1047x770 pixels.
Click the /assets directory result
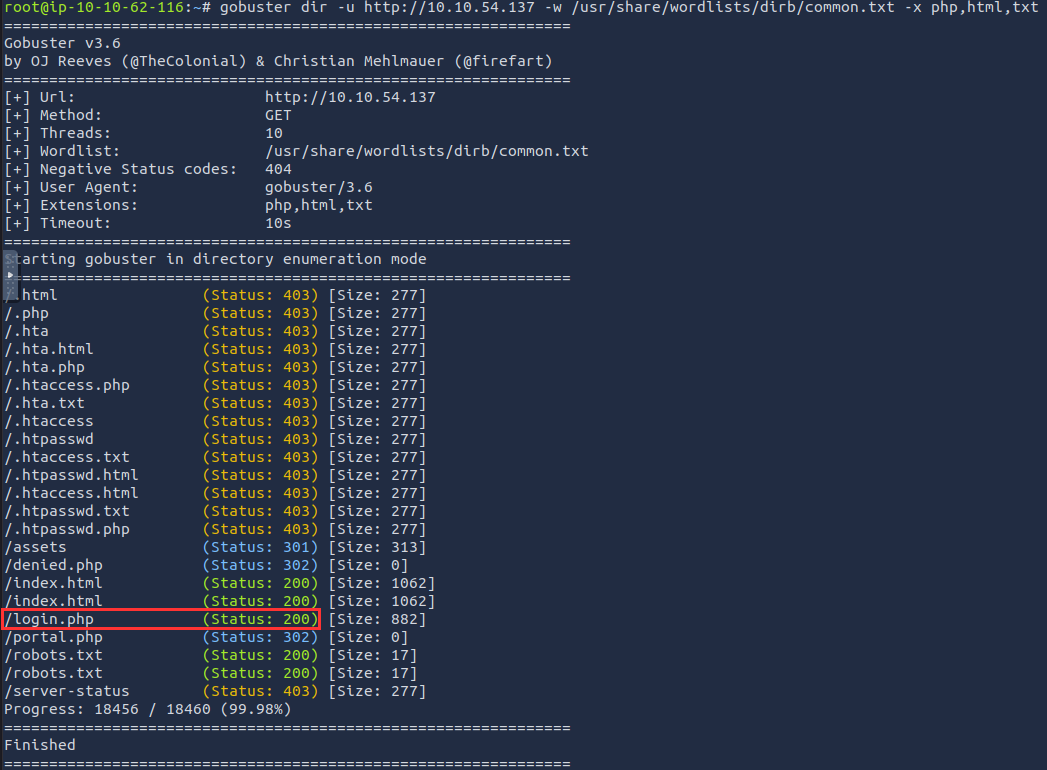tap(36, 547)
